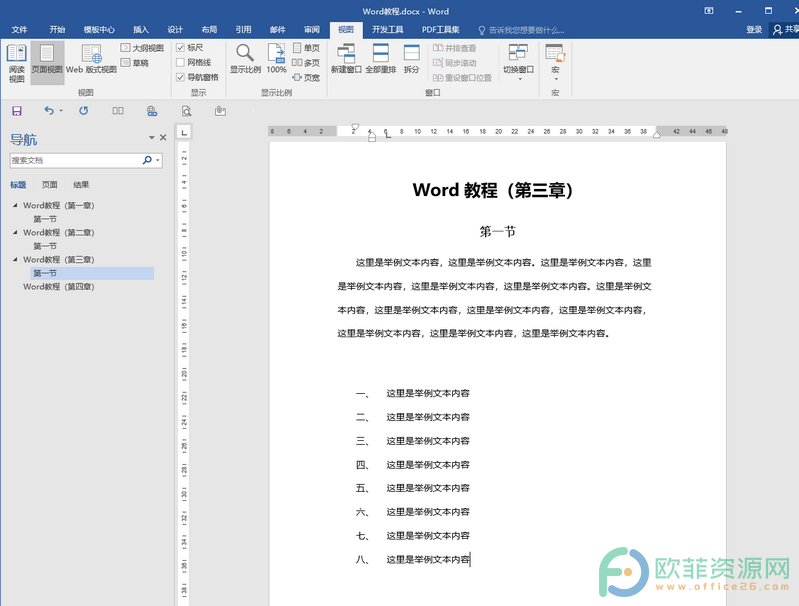
Task: Switch to the 审阅 review tab
Action: point(312,30)
